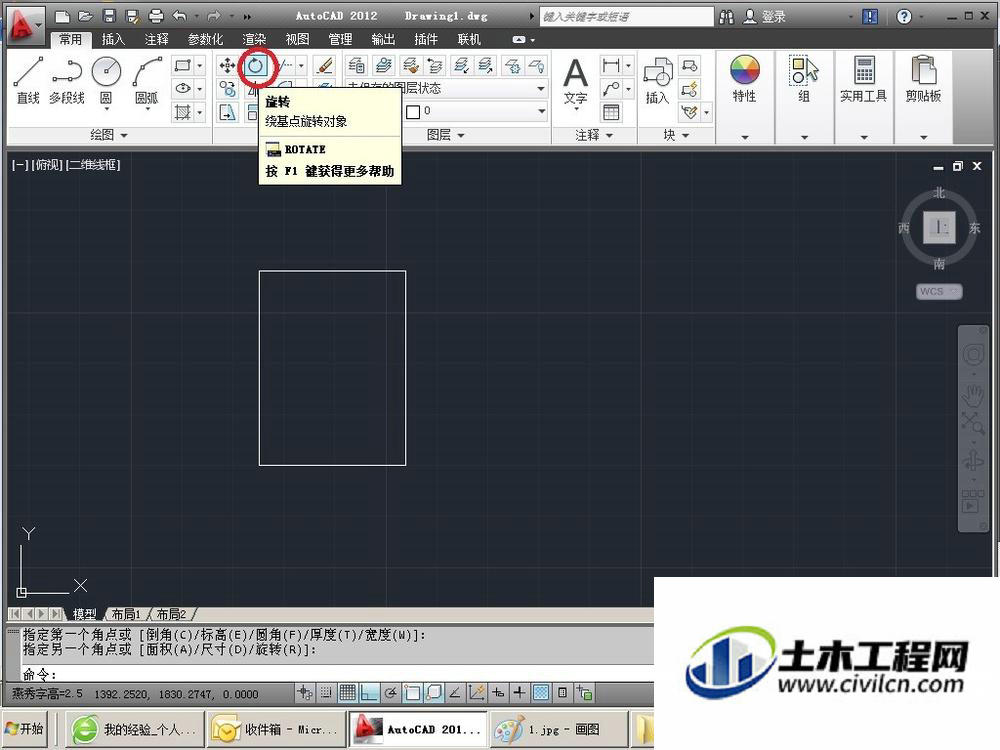Screen dimensions: 1000x750
Task: Open the AutoCAD application menu button
Action: [x=24, y=27]
